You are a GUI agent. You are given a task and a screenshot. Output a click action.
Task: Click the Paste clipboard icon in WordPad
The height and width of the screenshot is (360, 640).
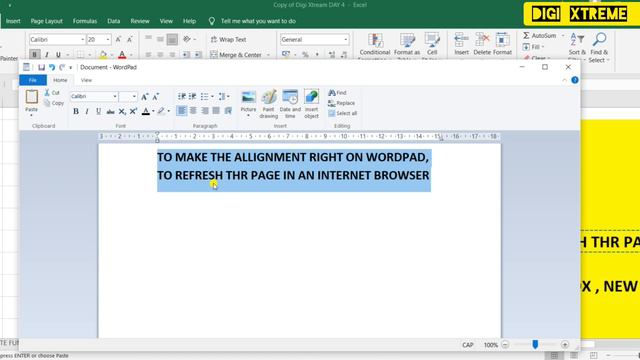(31, 97)
